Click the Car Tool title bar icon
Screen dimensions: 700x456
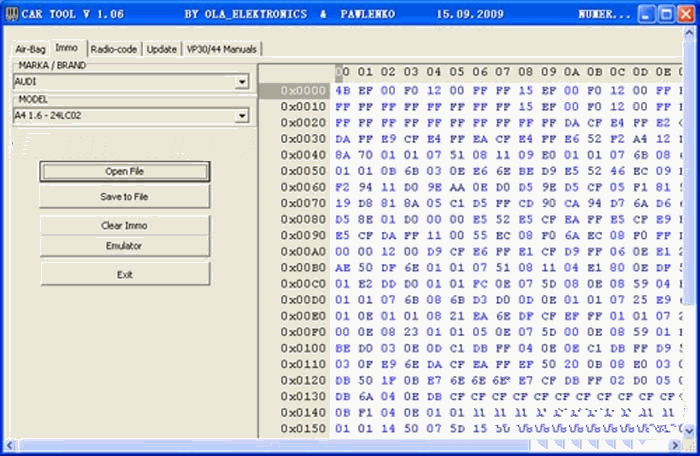pos(12,14)
